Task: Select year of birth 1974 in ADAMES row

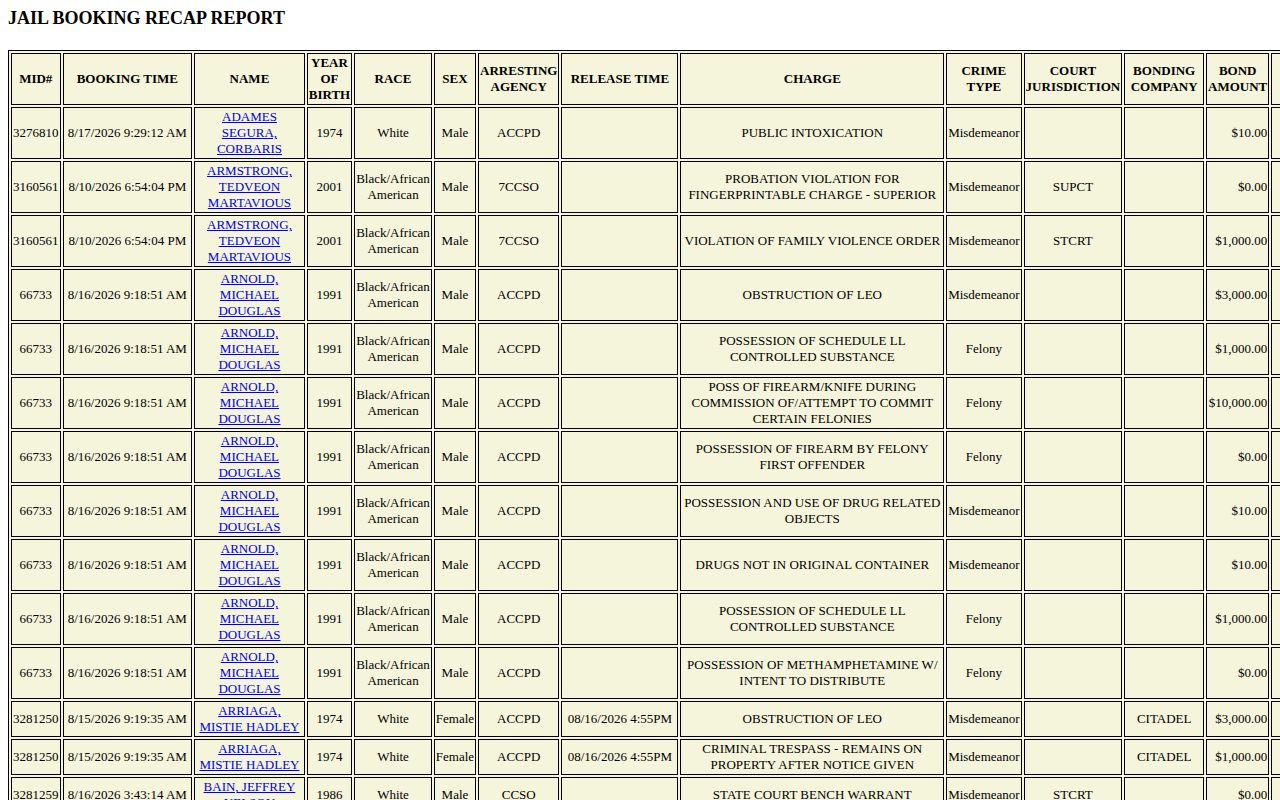Action: click(329, 133)
